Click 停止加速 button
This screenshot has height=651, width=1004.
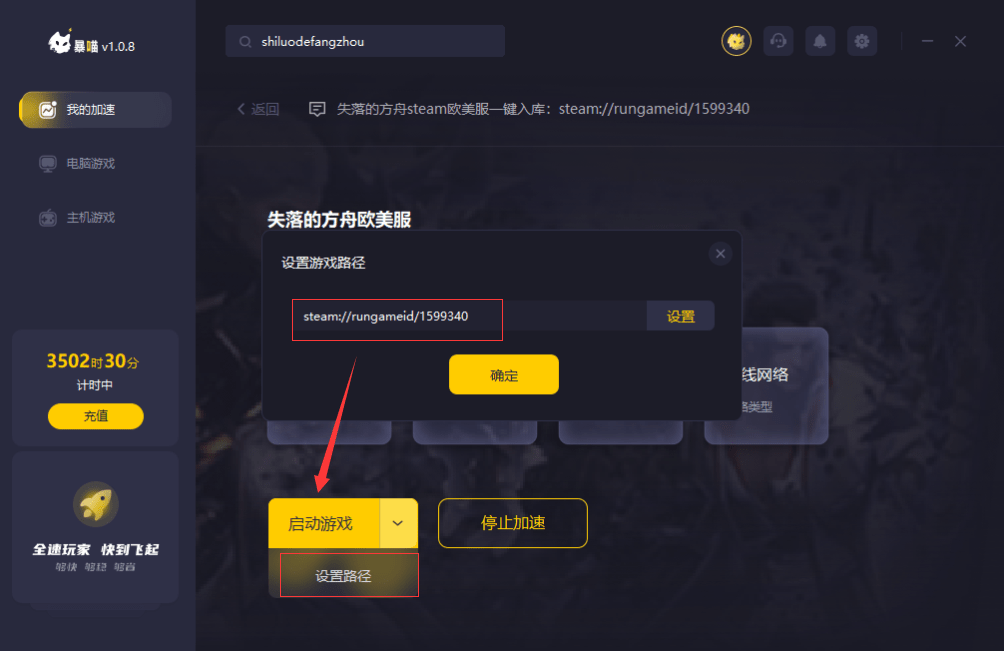pos(513,523)
